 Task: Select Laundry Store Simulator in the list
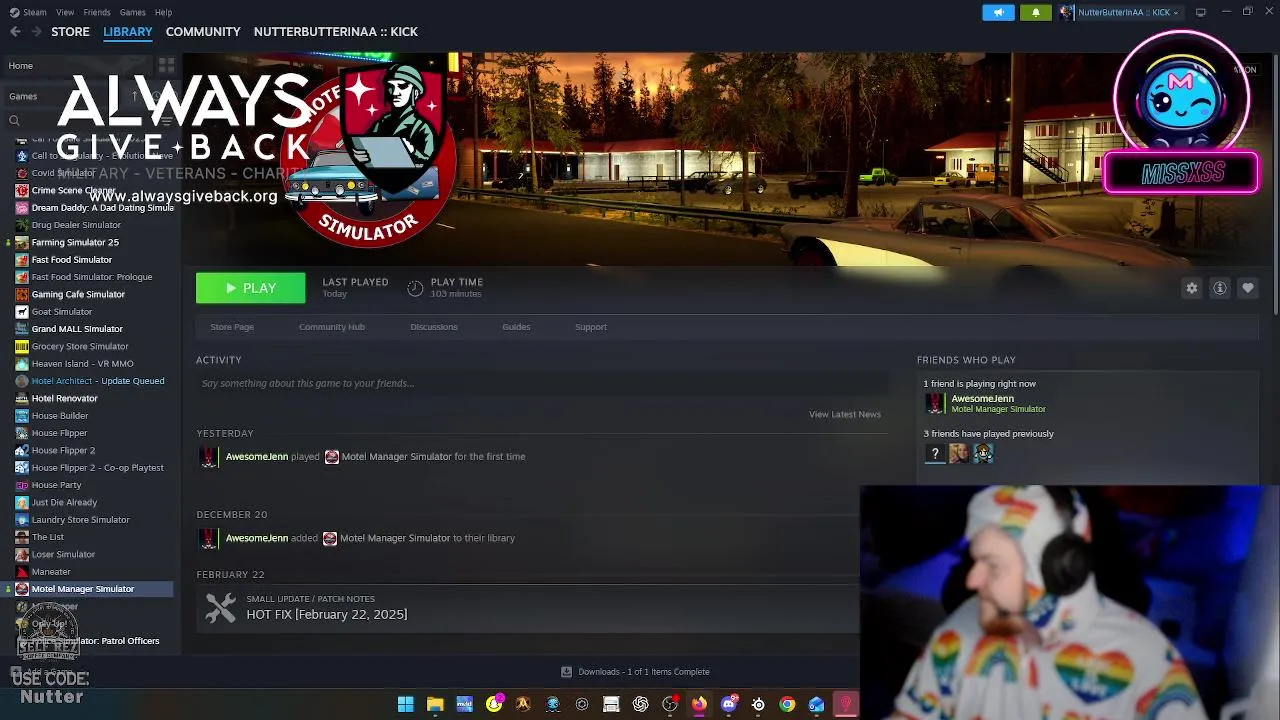[80, 520]
